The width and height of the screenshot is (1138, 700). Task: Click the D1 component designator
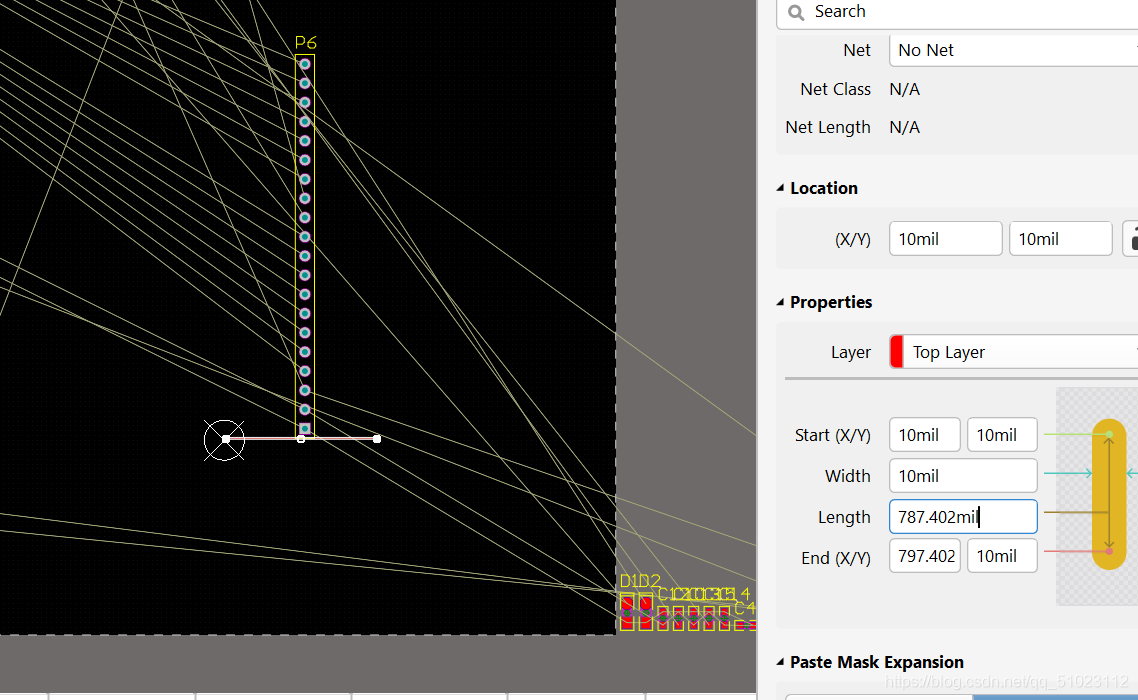coord(629,581)
